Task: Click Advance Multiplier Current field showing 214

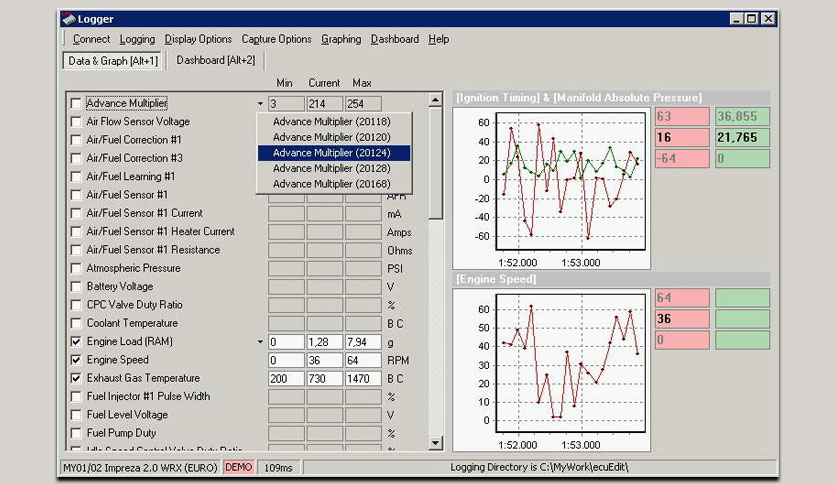Action: pos(325,103)
